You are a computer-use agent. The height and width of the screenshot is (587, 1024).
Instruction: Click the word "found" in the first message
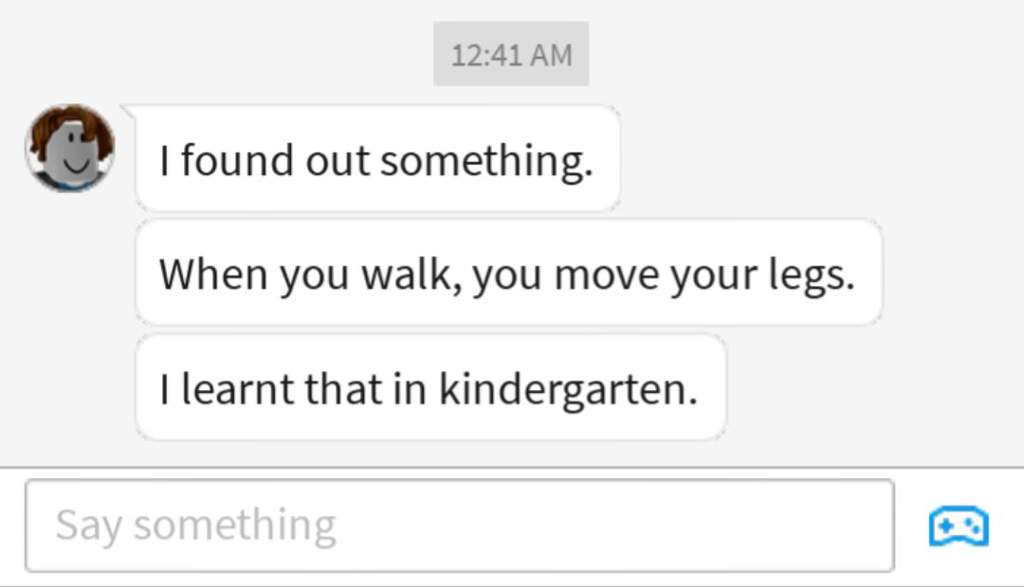coord(237,160)
